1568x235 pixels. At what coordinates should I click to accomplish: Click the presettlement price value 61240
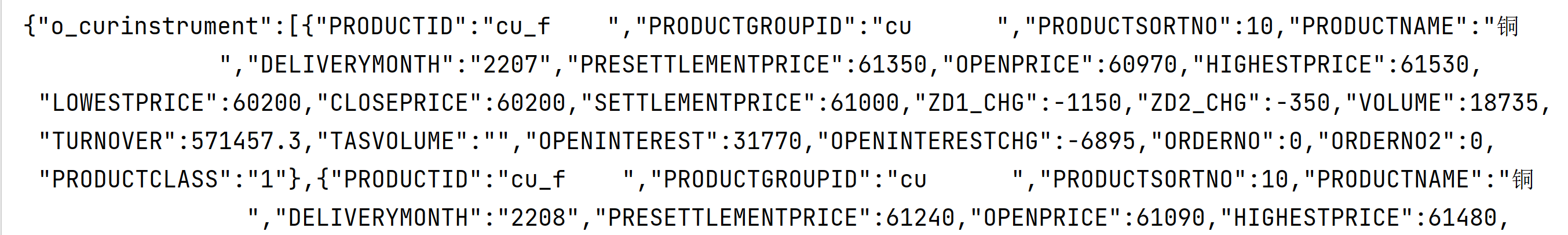click(x=920, y=218)
